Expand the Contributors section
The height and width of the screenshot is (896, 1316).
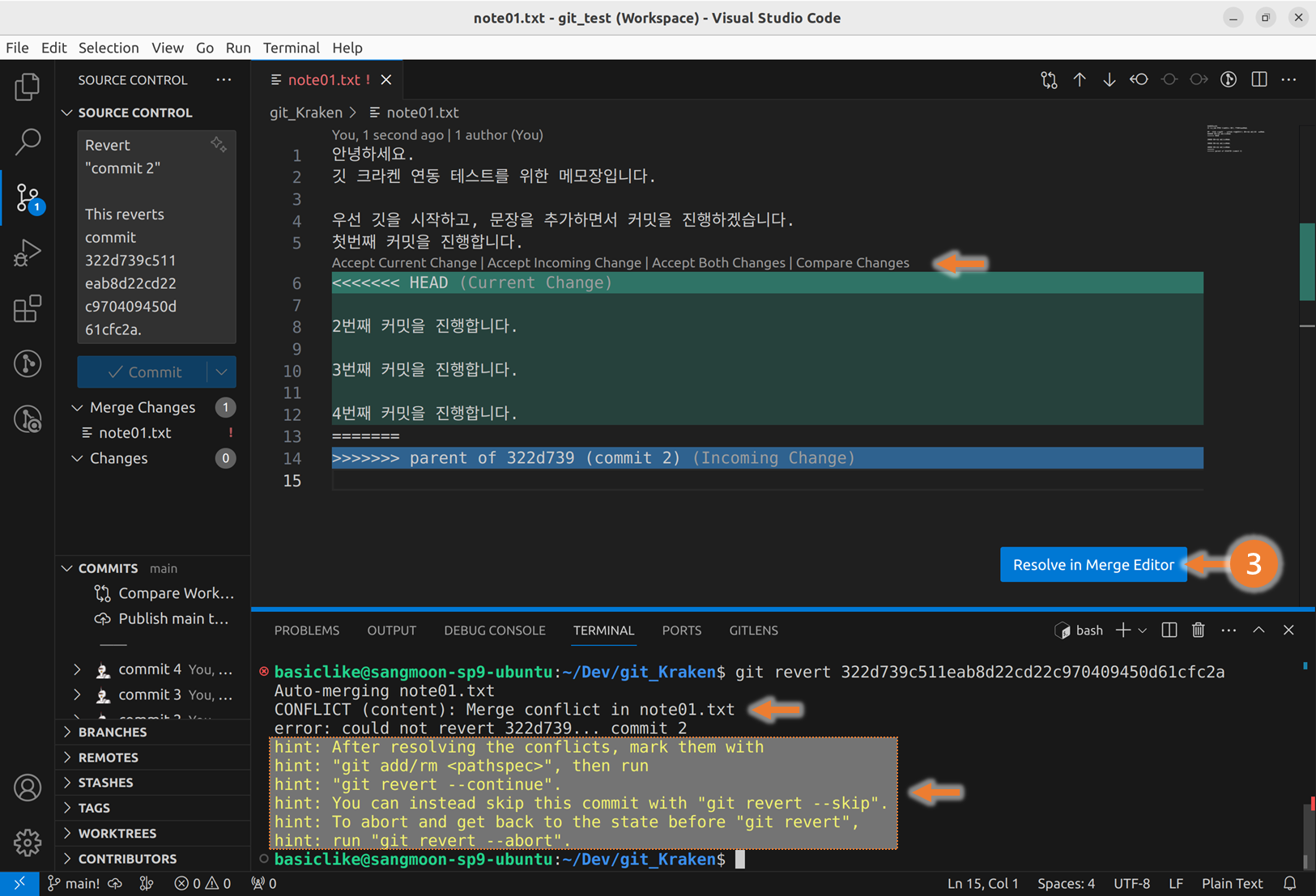(67, 859)
